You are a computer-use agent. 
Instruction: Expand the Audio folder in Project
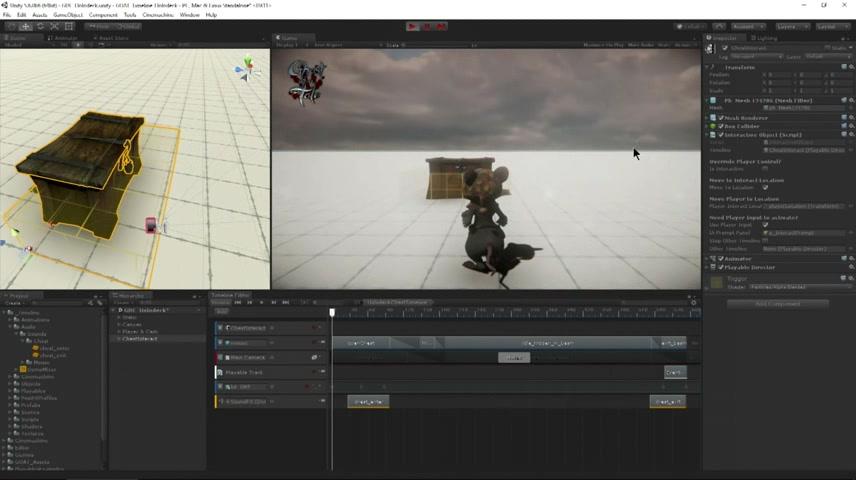[10, 327]
